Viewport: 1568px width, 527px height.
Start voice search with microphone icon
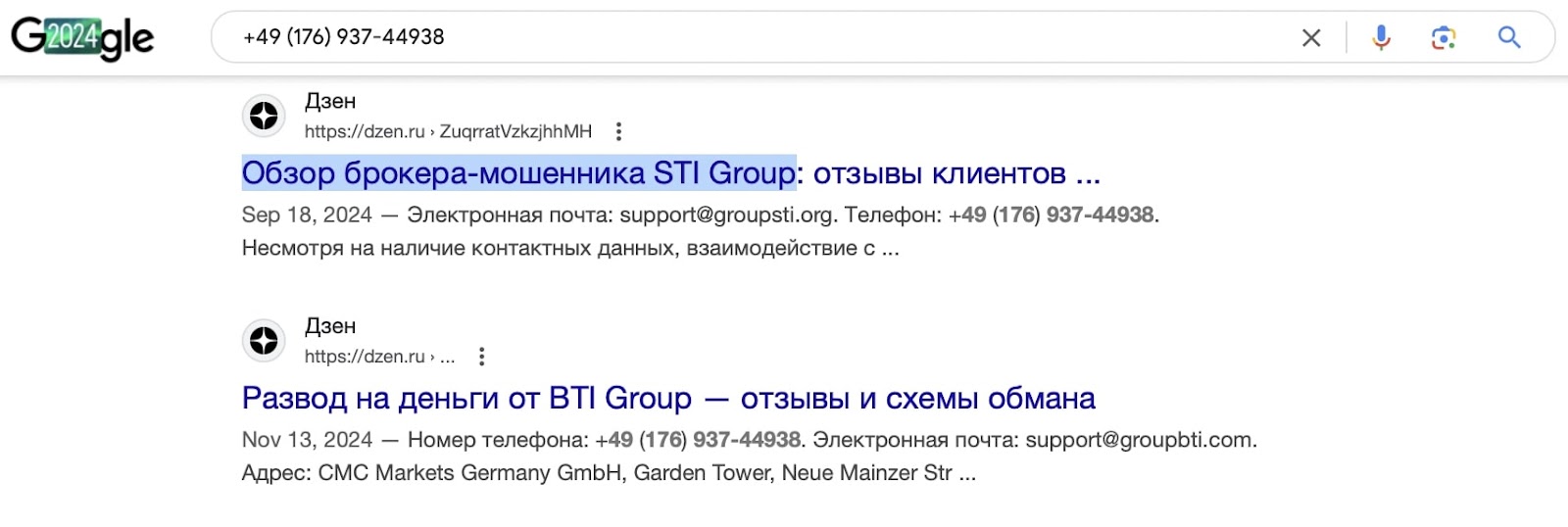click(x=1381, y=37)
